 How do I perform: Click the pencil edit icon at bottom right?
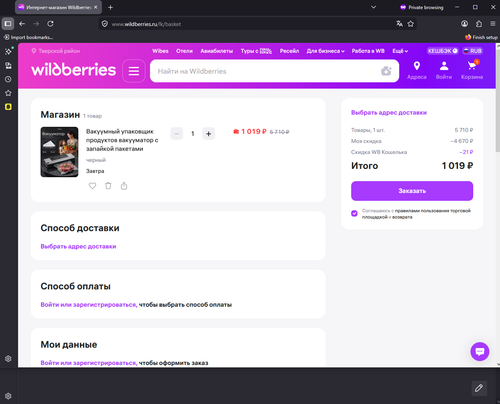tap(479, 388)
